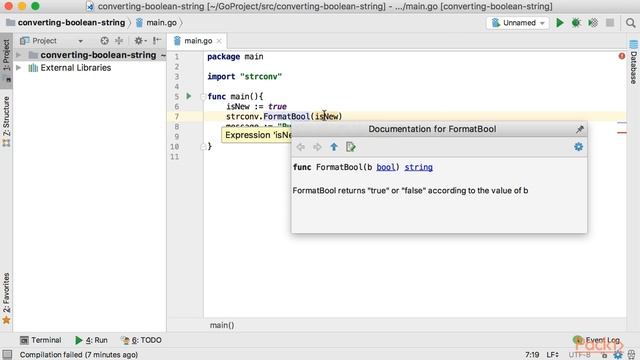This screenshot has width=640, height=360.
Task: Click main.go breadcrumb in navigation bar
Action: coord(156,23)
